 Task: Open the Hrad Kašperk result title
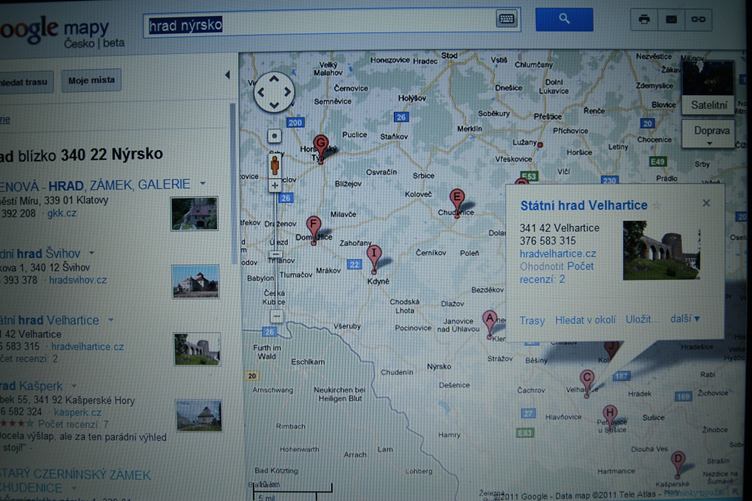point(32,386)
